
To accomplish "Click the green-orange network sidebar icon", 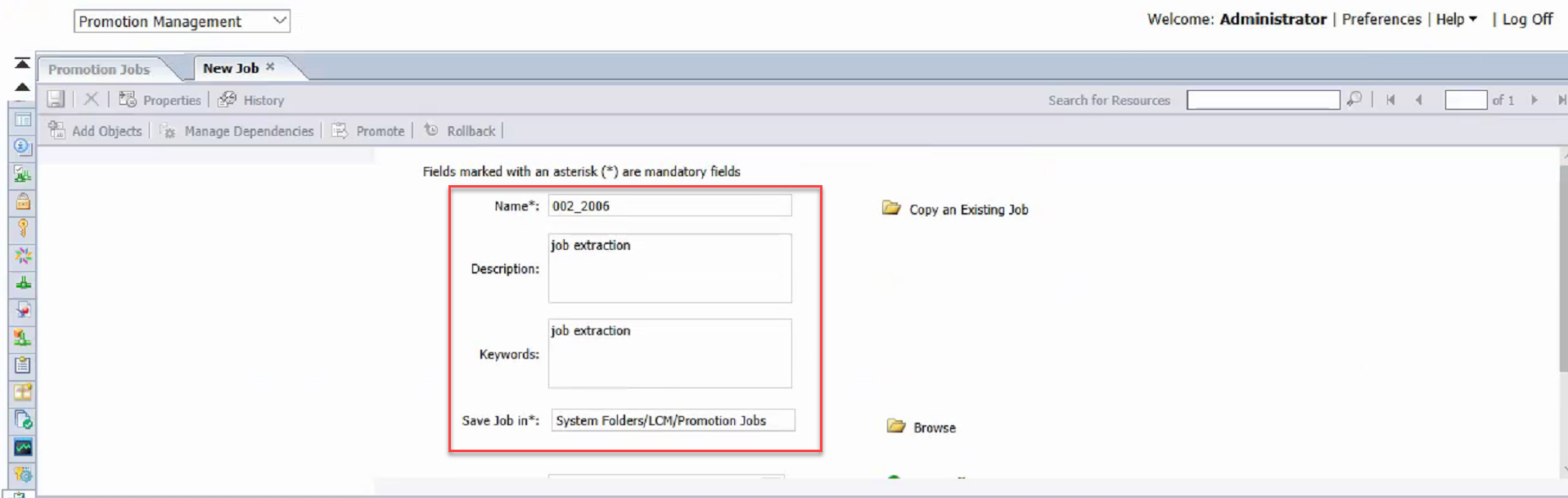I will [23, 337].
